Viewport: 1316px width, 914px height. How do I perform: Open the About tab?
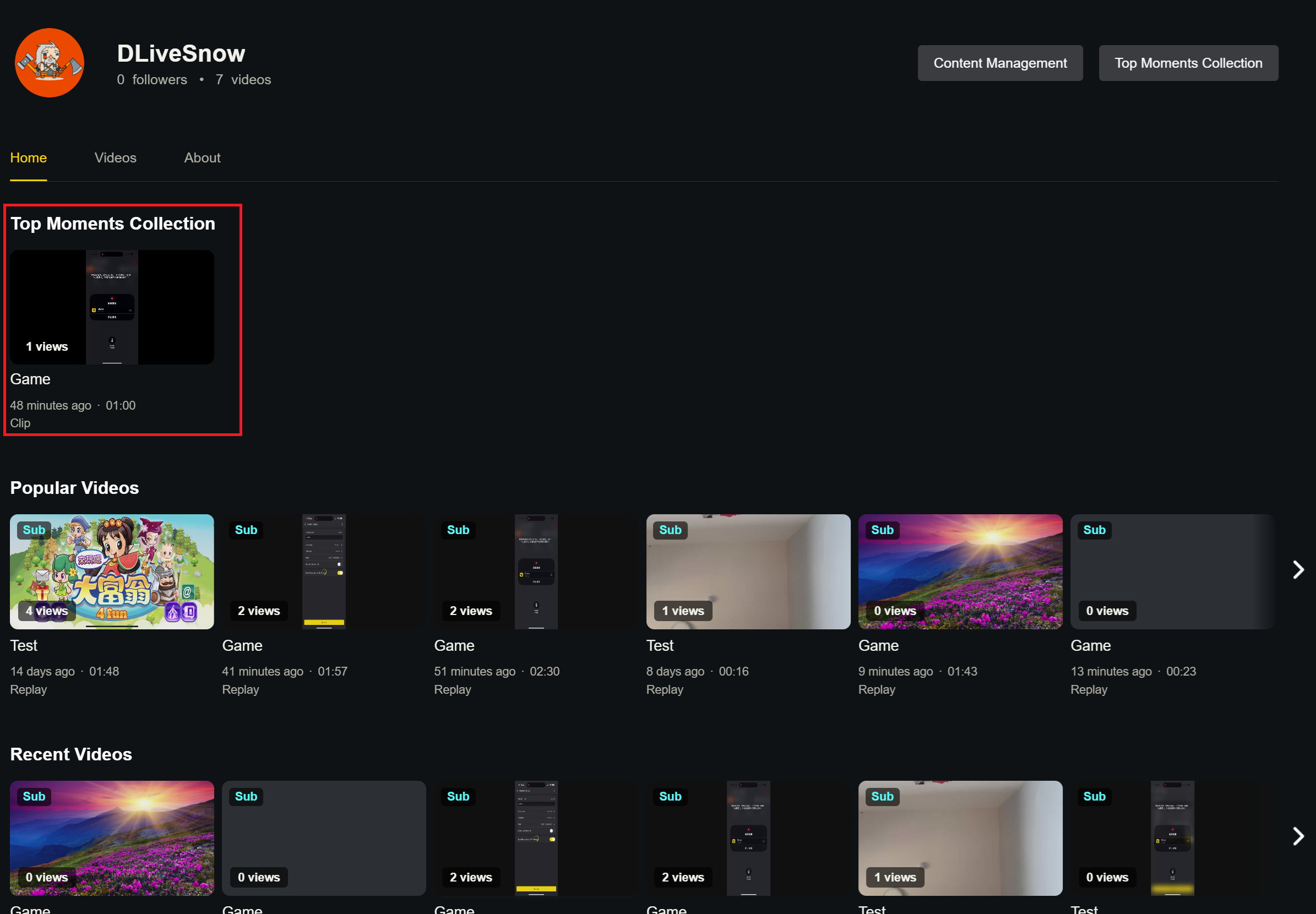(x=202, y=157)
